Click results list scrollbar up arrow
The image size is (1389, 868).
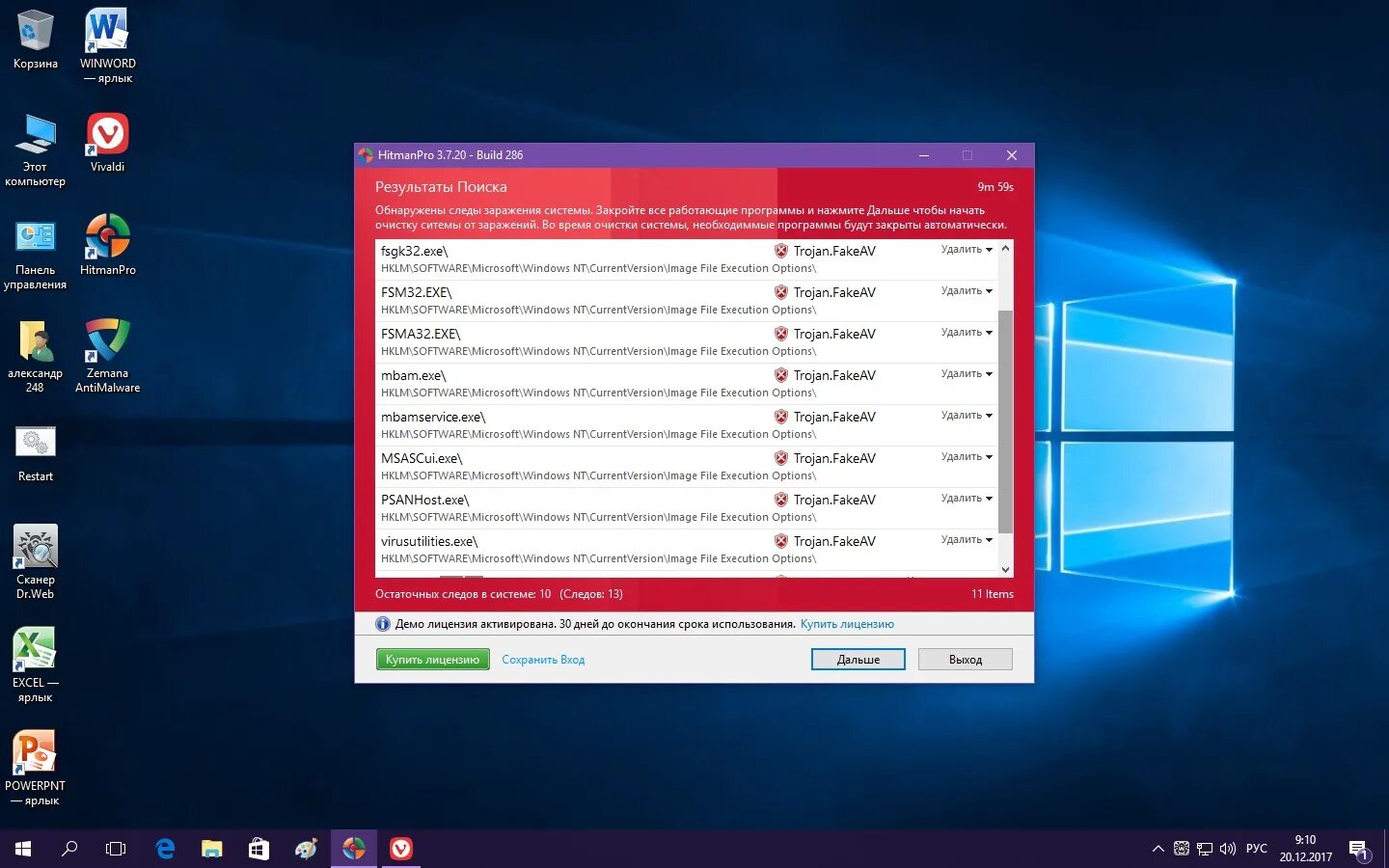pyautogui.click(x=1006, y=248)
